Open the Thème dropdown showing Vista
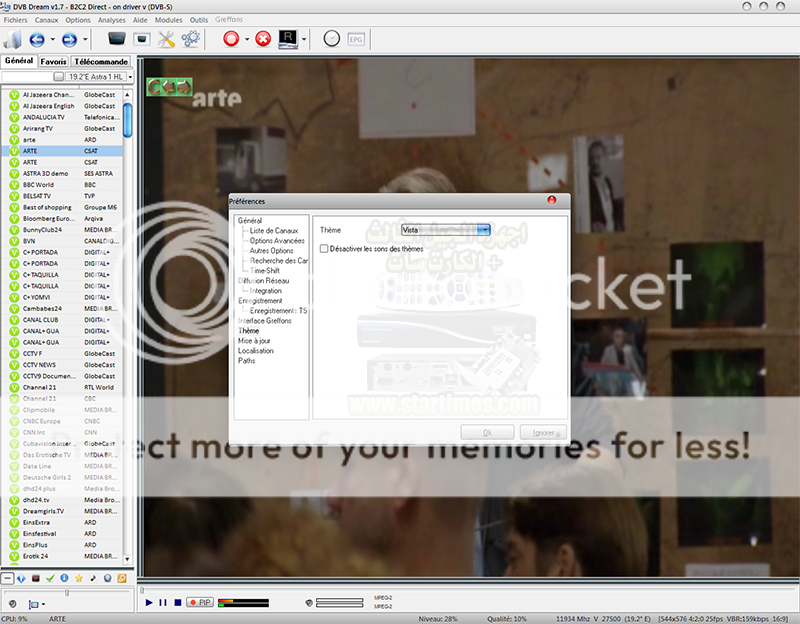This screenshot has width=800, height=624. coord(445,230)
